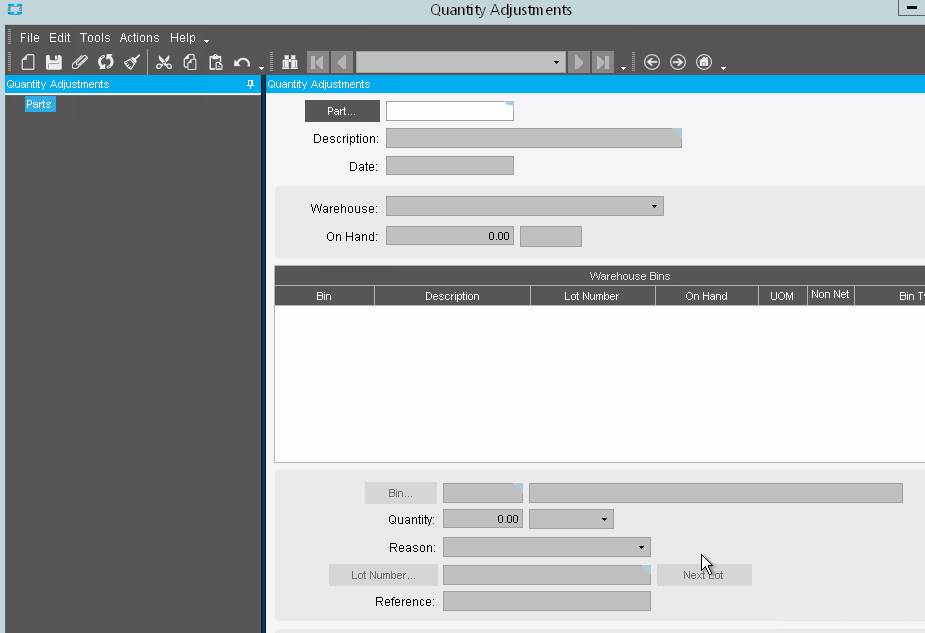Go to previous record icon

pyautogui.click(x=342, y=62)
